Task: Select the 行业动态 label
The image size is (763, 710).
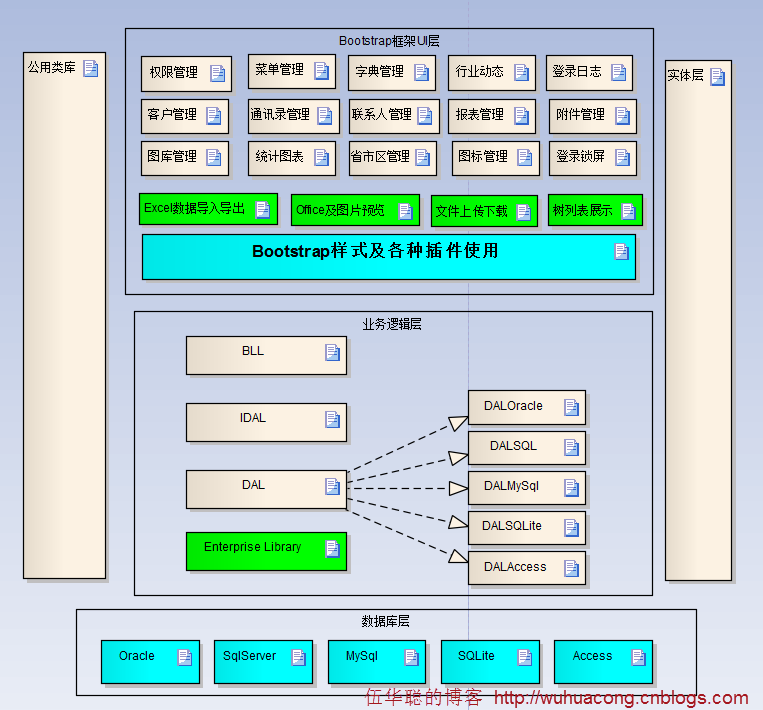Action: [480, 72]
